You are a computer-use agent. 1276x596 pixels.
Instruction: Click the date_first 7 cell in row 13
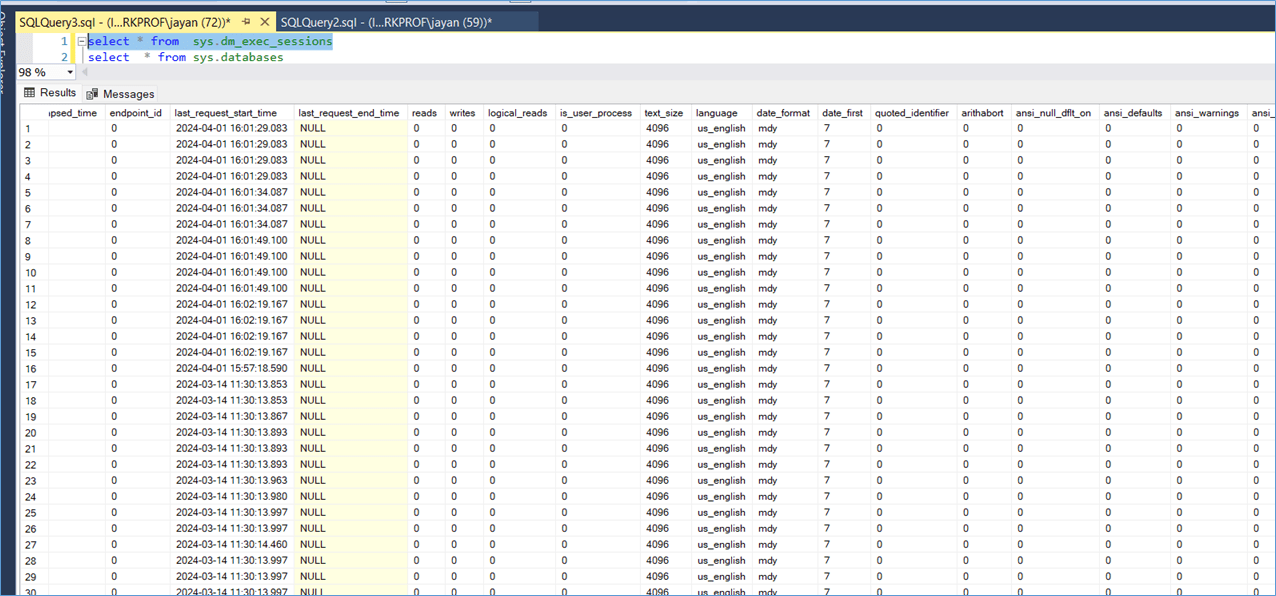pos(842,320)
